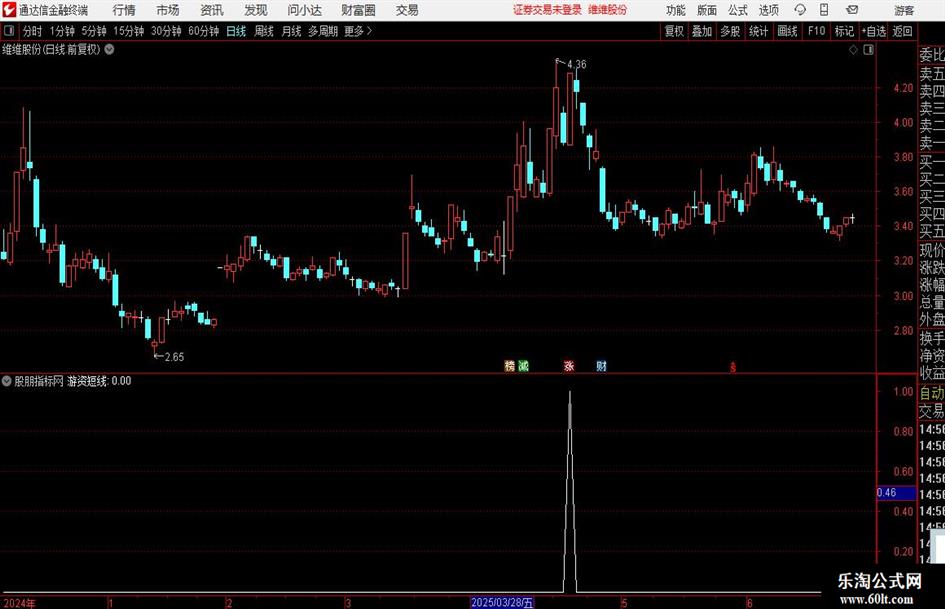Click the red 维维股份 stock name link
This screenshot has height=609, width=945.
(608, 10)
